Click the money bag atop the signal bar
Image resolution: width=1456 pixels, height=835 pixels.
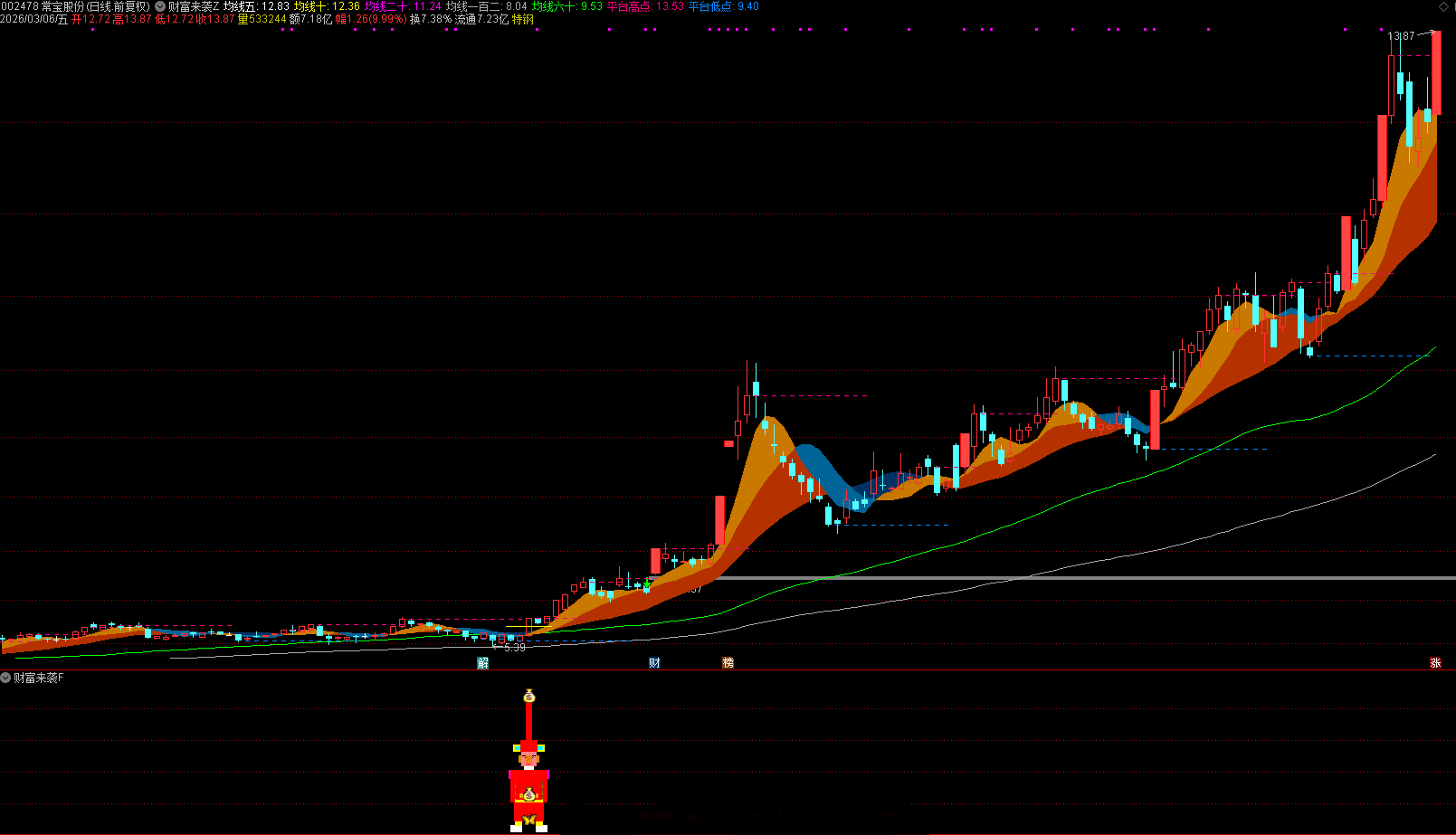[529, 696]
